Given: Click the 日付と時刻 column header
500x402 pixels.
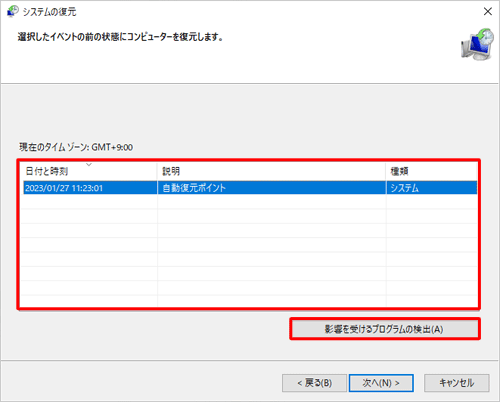Looking at the screenshot, I should point(88,171).
